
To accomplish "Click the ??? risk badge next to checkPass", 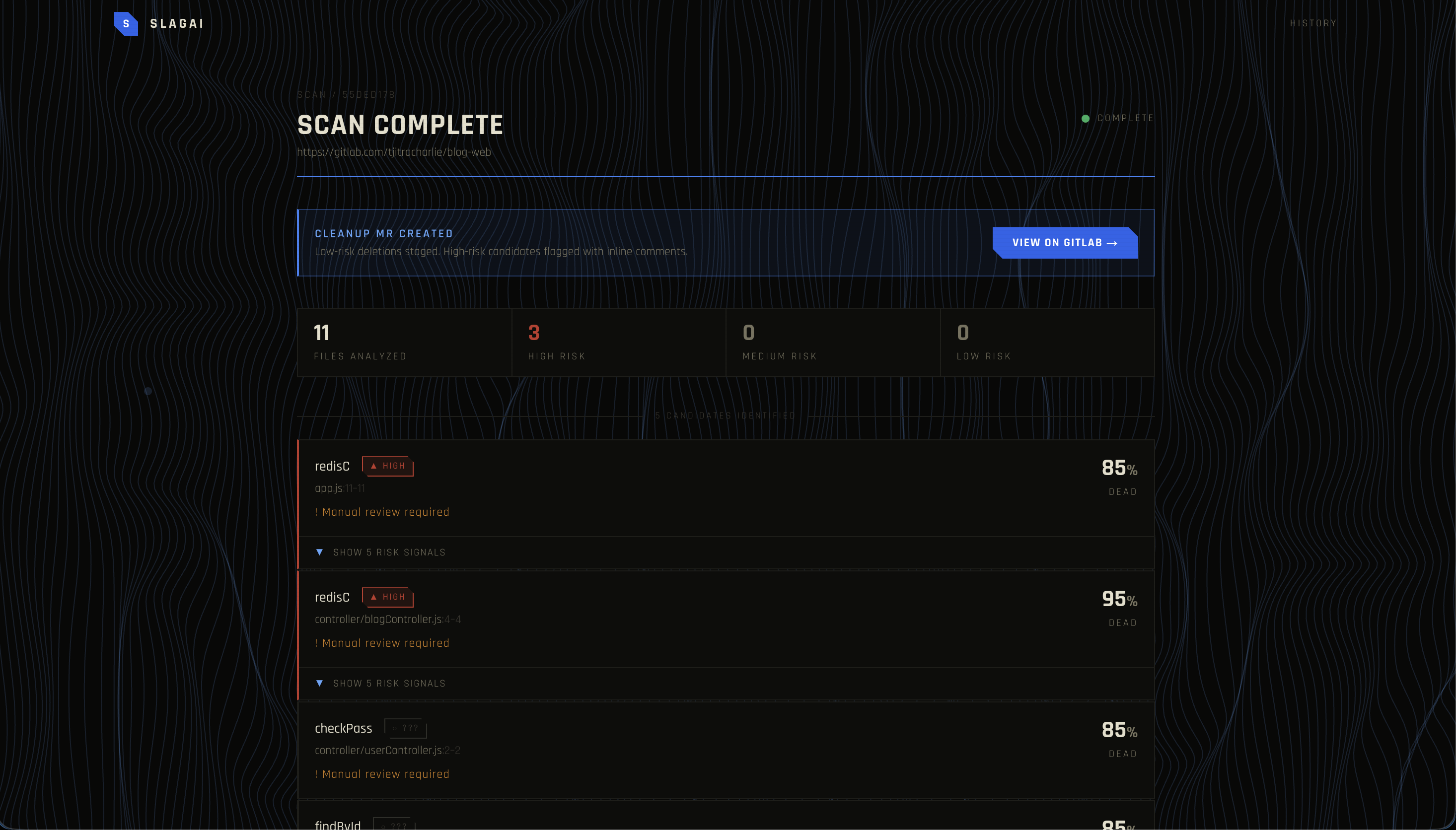I will (405, 728).
